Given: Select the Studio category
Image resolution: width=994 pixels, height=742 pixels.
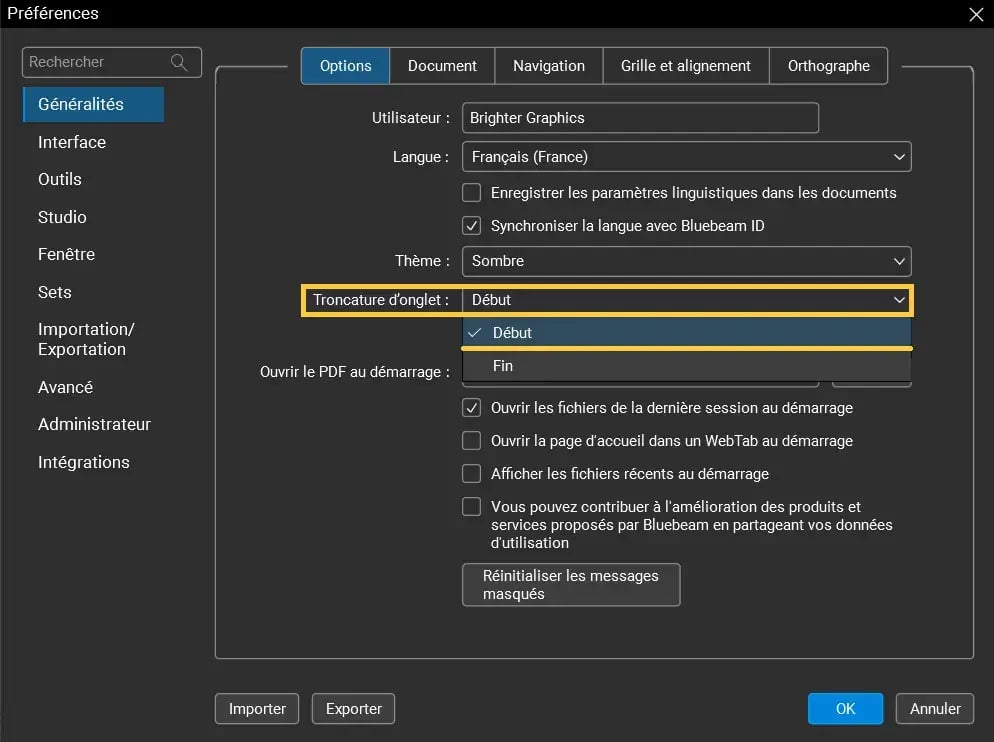Looking at the screenshot, I should point(64,217).
